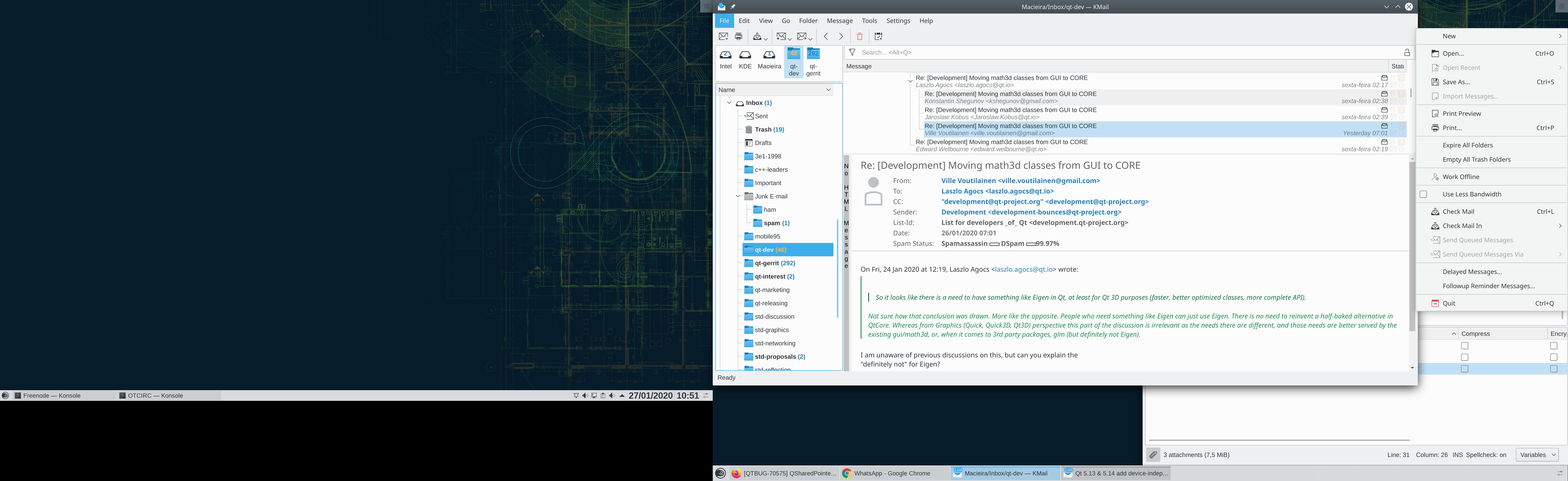Click the New Message envelope icon
The width and height of the screenshot is (1568, 481).
(x=723, y=37)
